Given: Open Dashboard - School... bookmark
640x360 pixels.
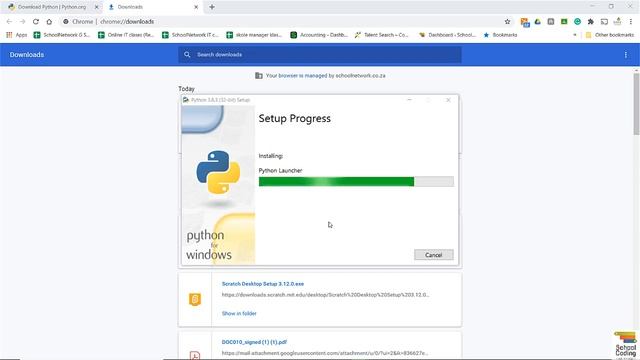Looking at the screenshot, I should pyautogui.click(x=447, y=35).
